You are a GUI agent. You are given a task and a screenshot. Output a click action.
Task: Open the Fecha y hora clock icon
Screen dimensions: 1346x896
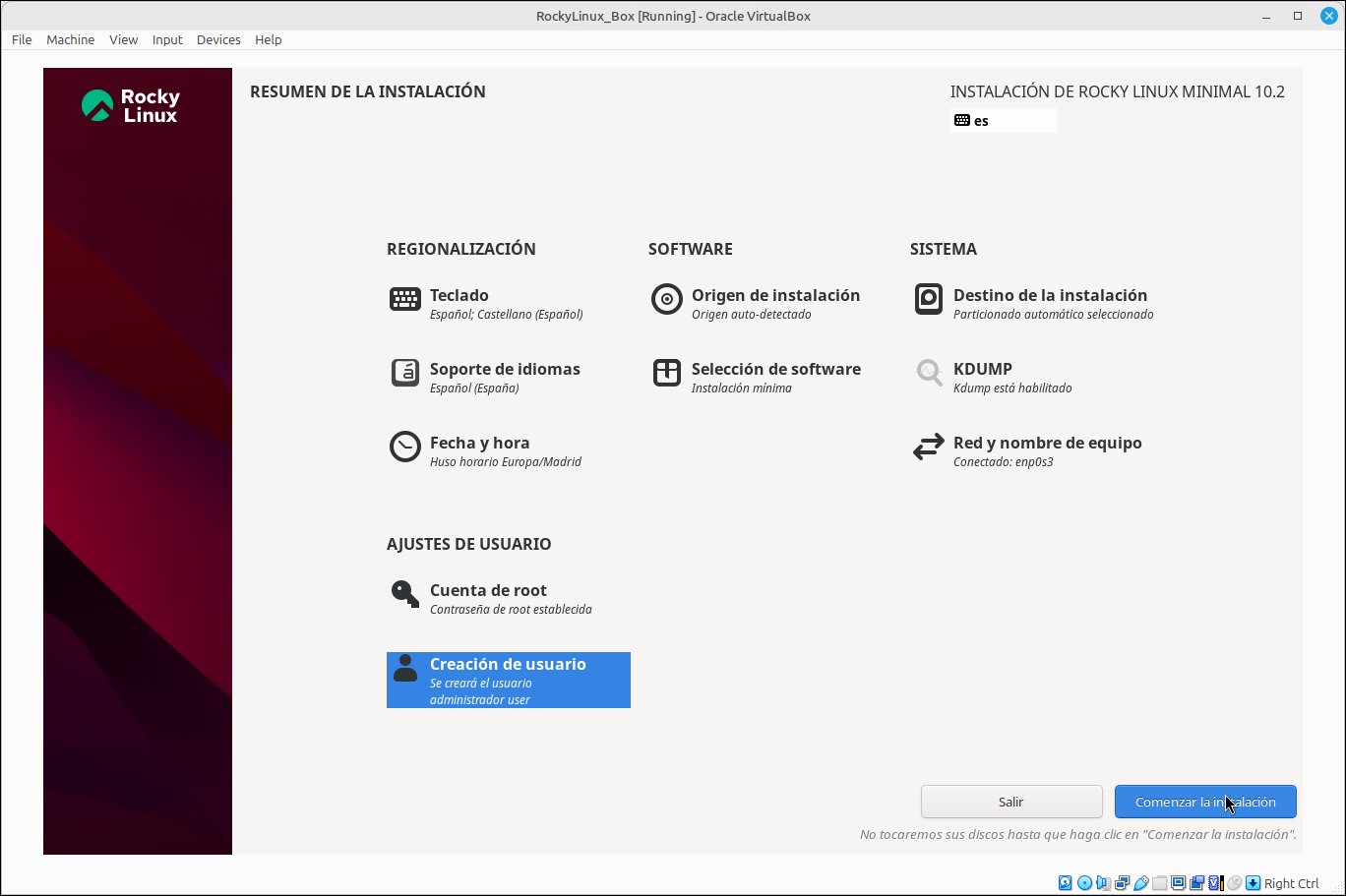click(405, 447)
